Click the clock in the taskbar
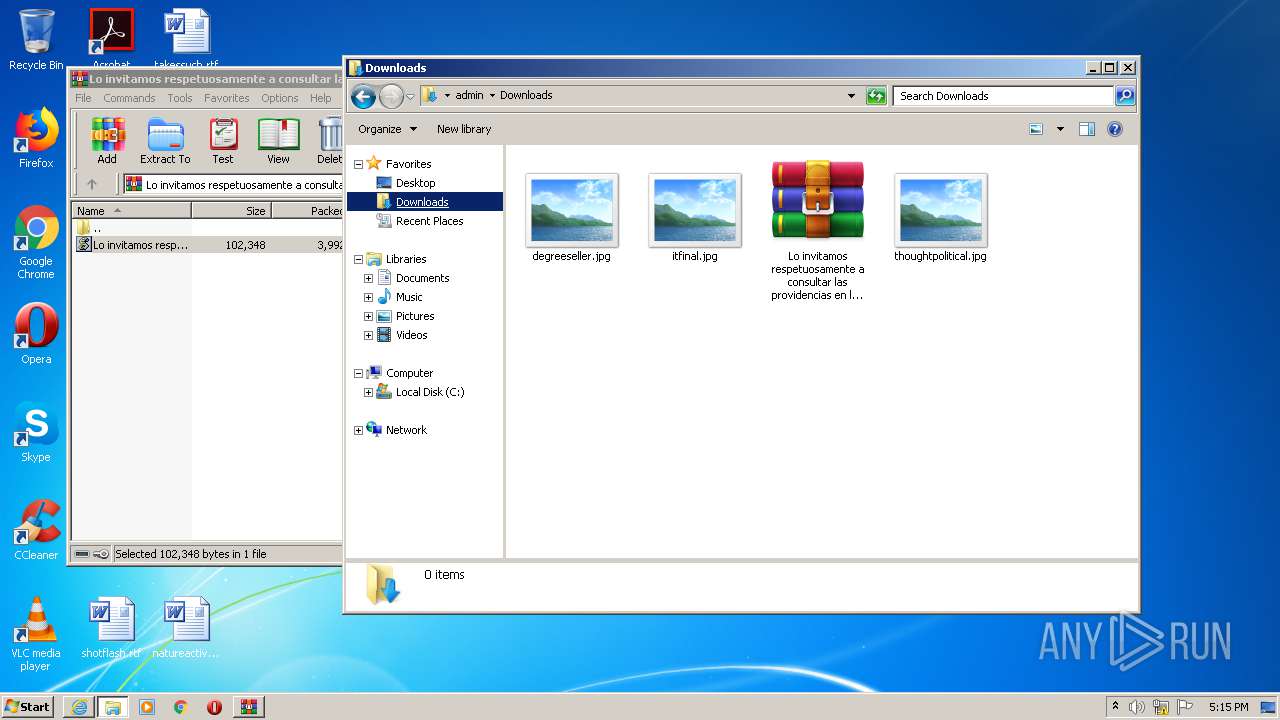This screenshot has height=720, width=1280. (1228, 707)
